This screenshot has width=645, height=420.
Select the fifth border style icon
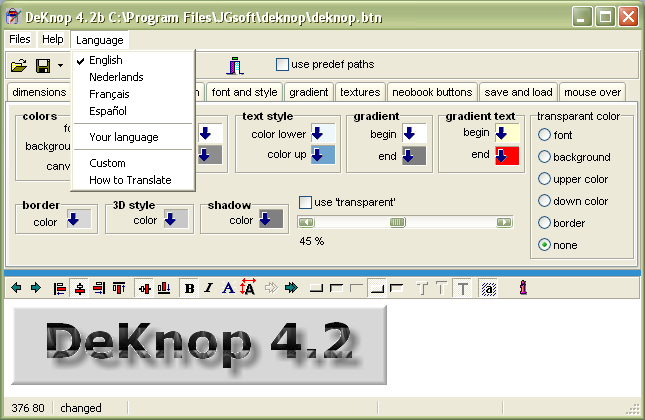pos(396,288)
